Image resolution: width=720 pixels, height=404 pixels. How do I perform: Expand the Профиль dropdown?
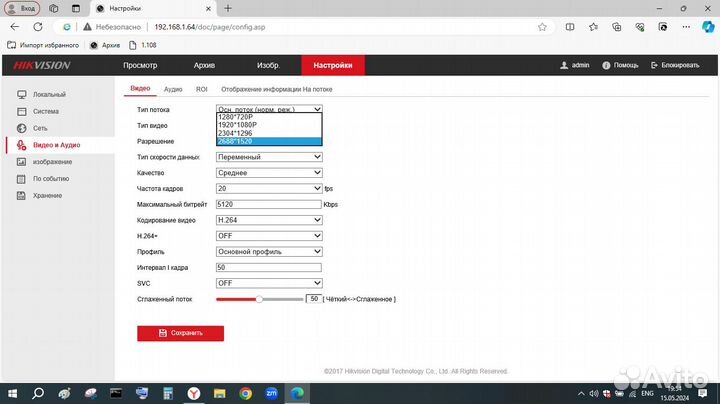269,252
